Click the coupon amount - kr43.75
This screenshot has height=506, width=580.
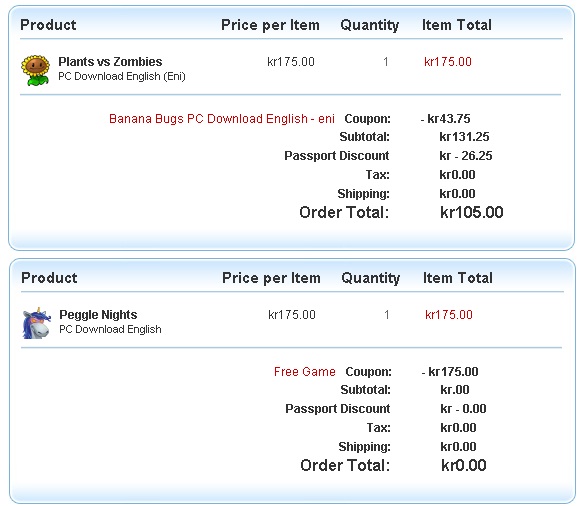445,119
